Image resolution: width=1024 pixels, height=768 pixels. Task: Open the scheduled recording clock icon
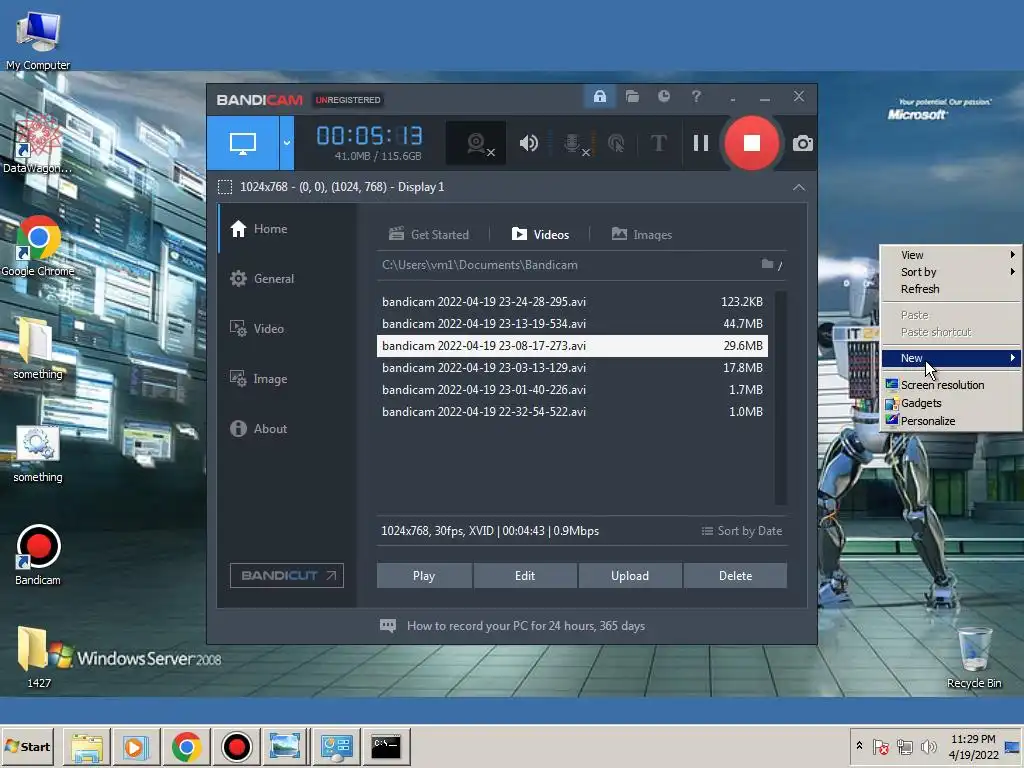click(664, 97)
